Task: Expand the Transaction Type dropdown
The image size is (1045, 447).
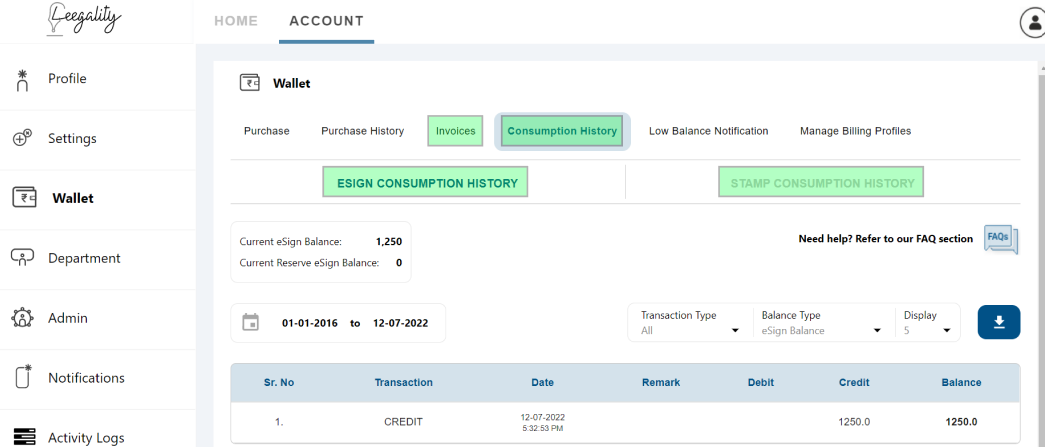Action: 690,323
